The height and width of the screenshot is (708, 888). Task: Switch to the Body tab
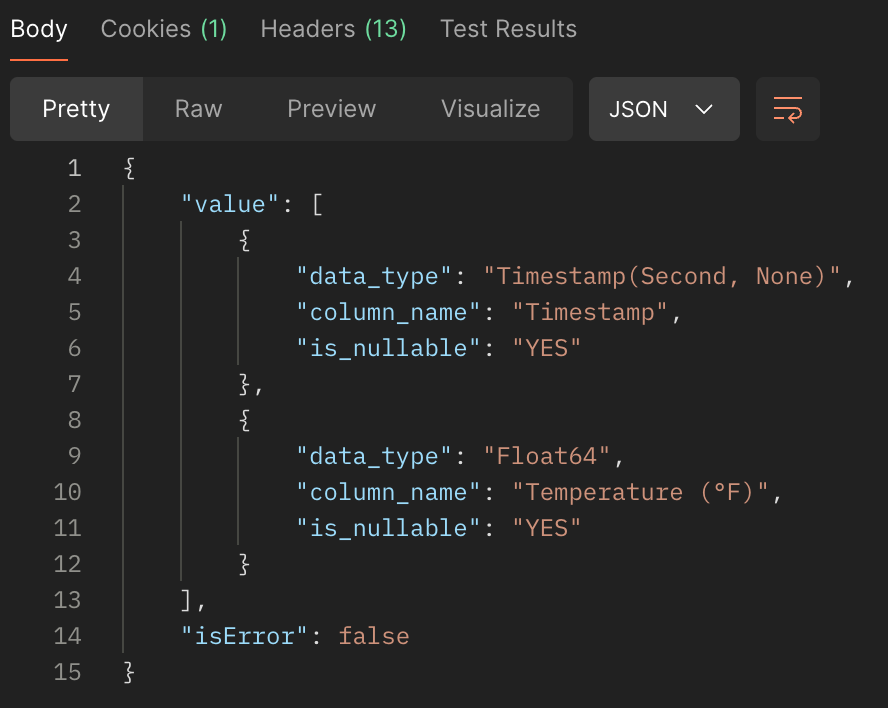point(39,29)
